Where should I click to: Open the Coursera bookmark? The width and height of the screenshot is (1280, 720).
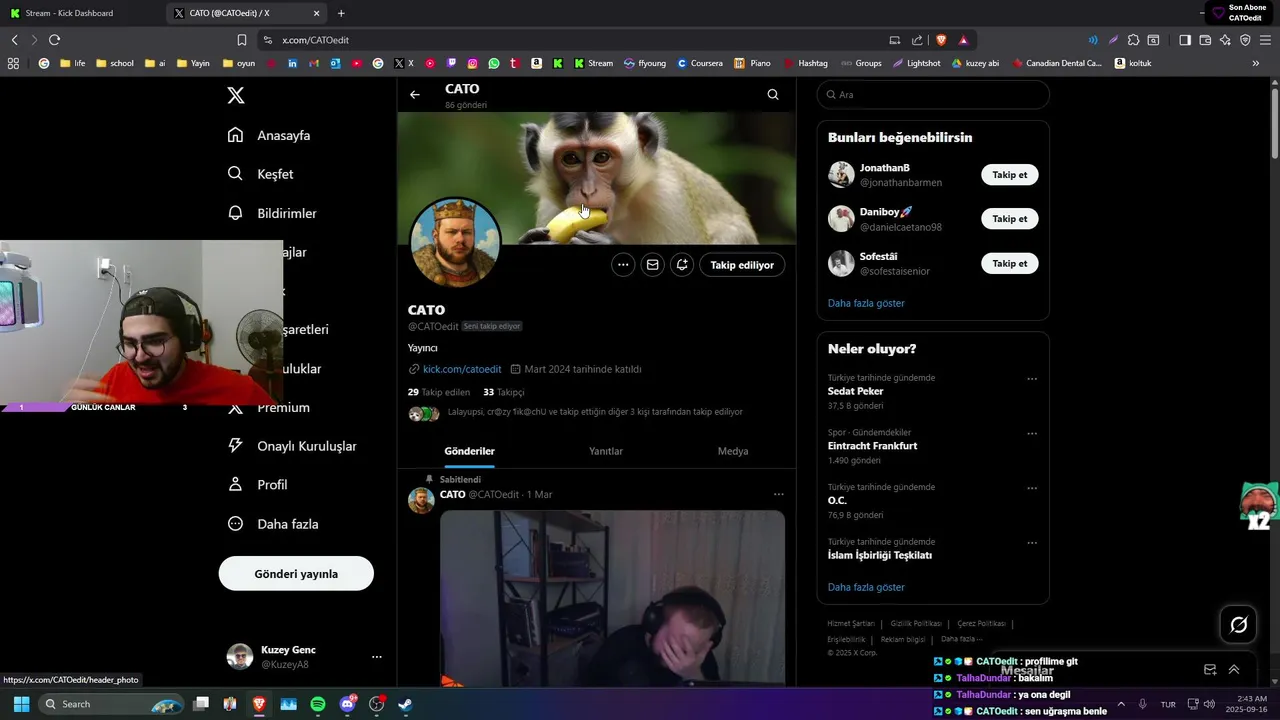pos(700,63)
